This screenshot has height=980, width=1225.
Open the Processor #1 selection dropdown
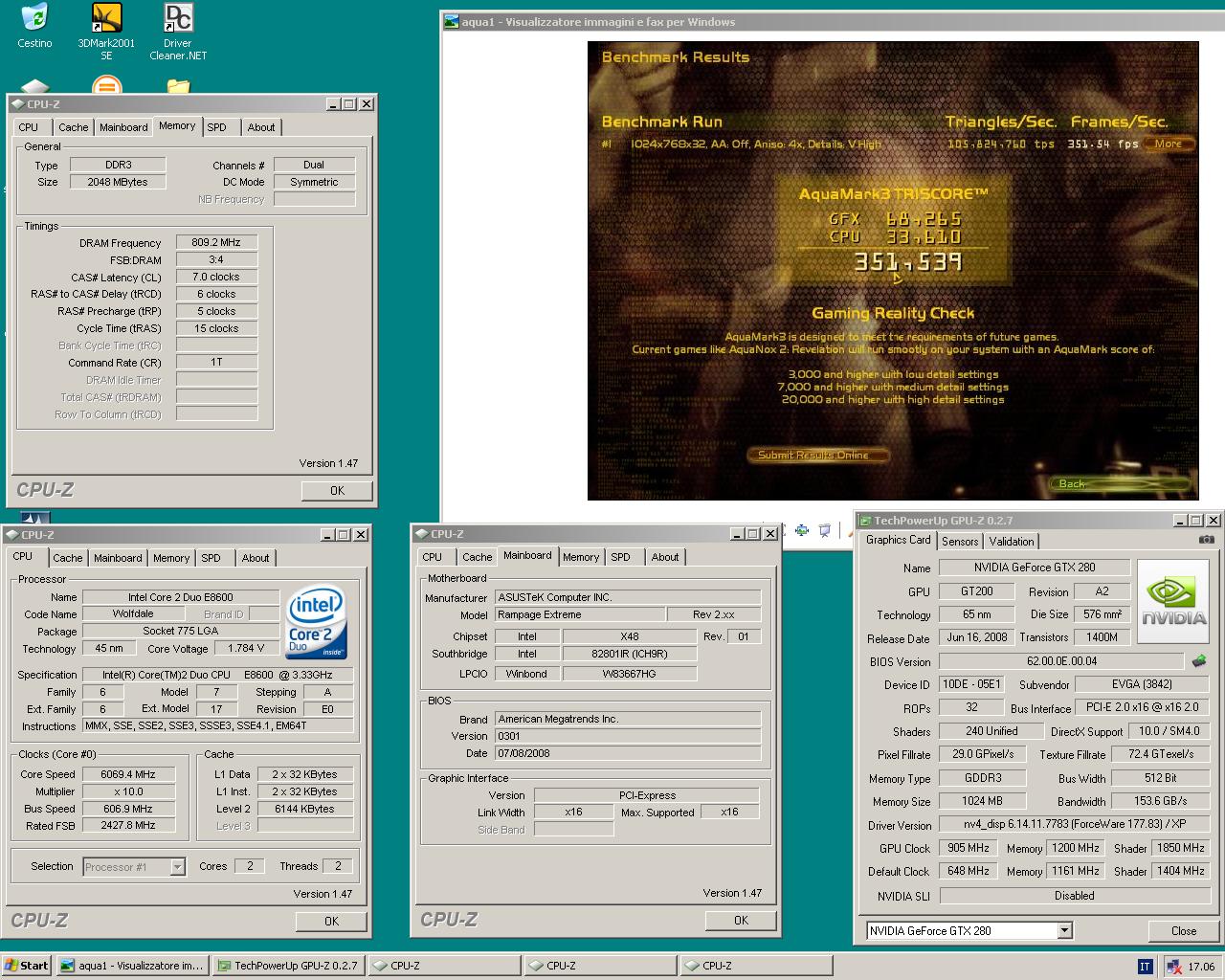pos(177,867)
